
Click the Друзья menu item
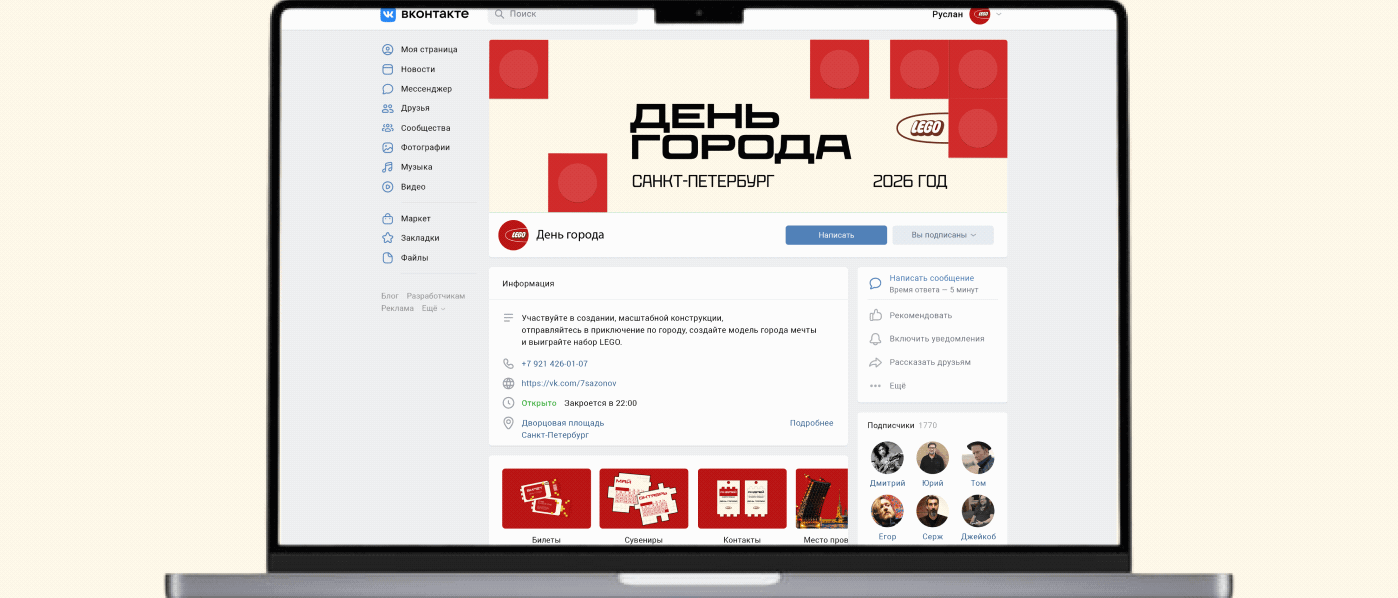pos(415,108)
